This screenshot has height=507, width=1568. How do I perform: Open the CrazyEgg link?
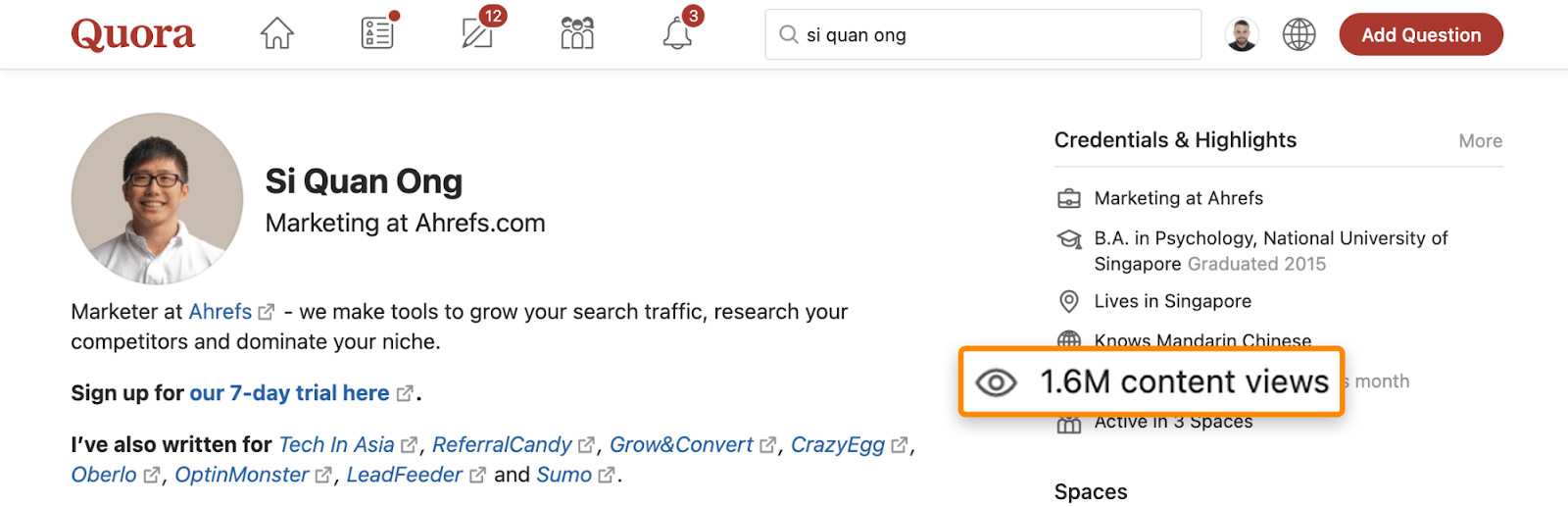click(x=838, y=445)
